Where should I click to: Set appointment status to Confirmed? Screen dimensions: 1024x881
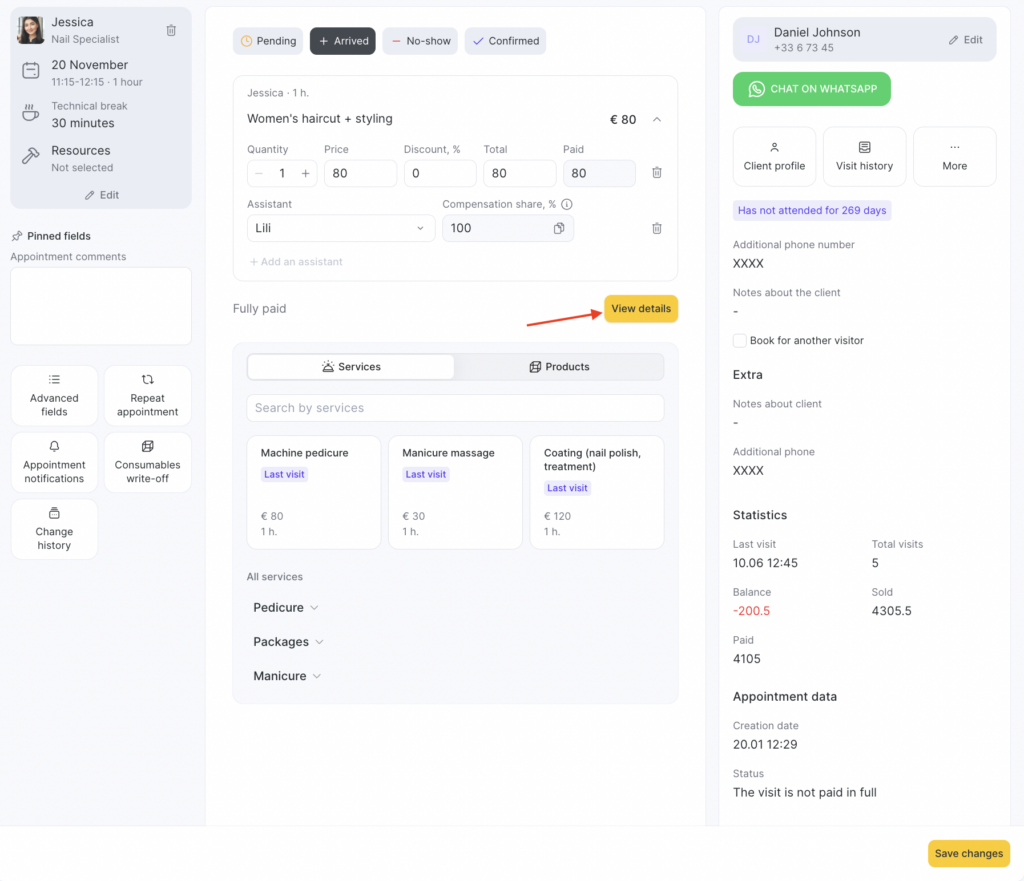click(x=505, y=41)
